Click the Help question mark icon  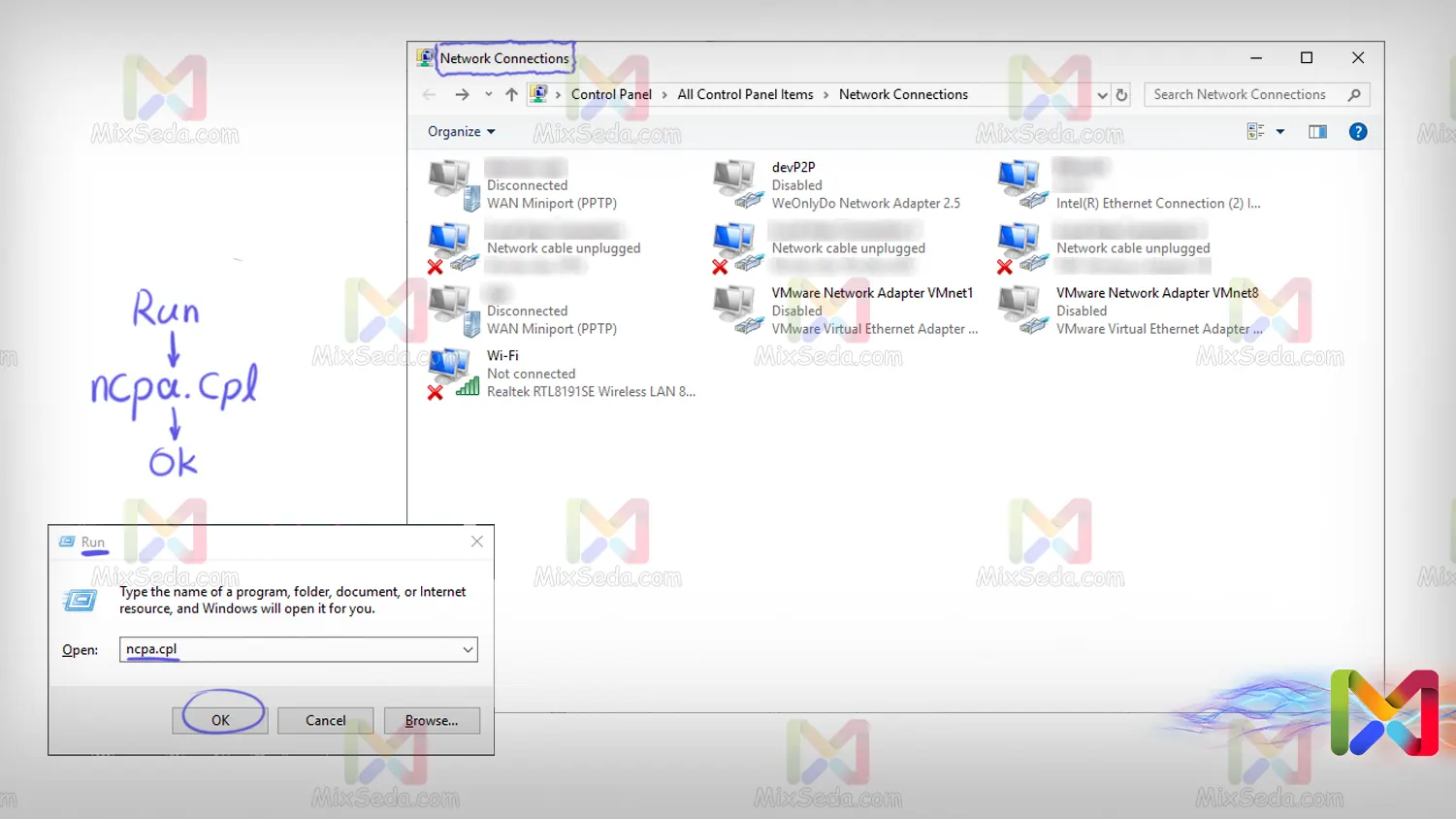1357,132
